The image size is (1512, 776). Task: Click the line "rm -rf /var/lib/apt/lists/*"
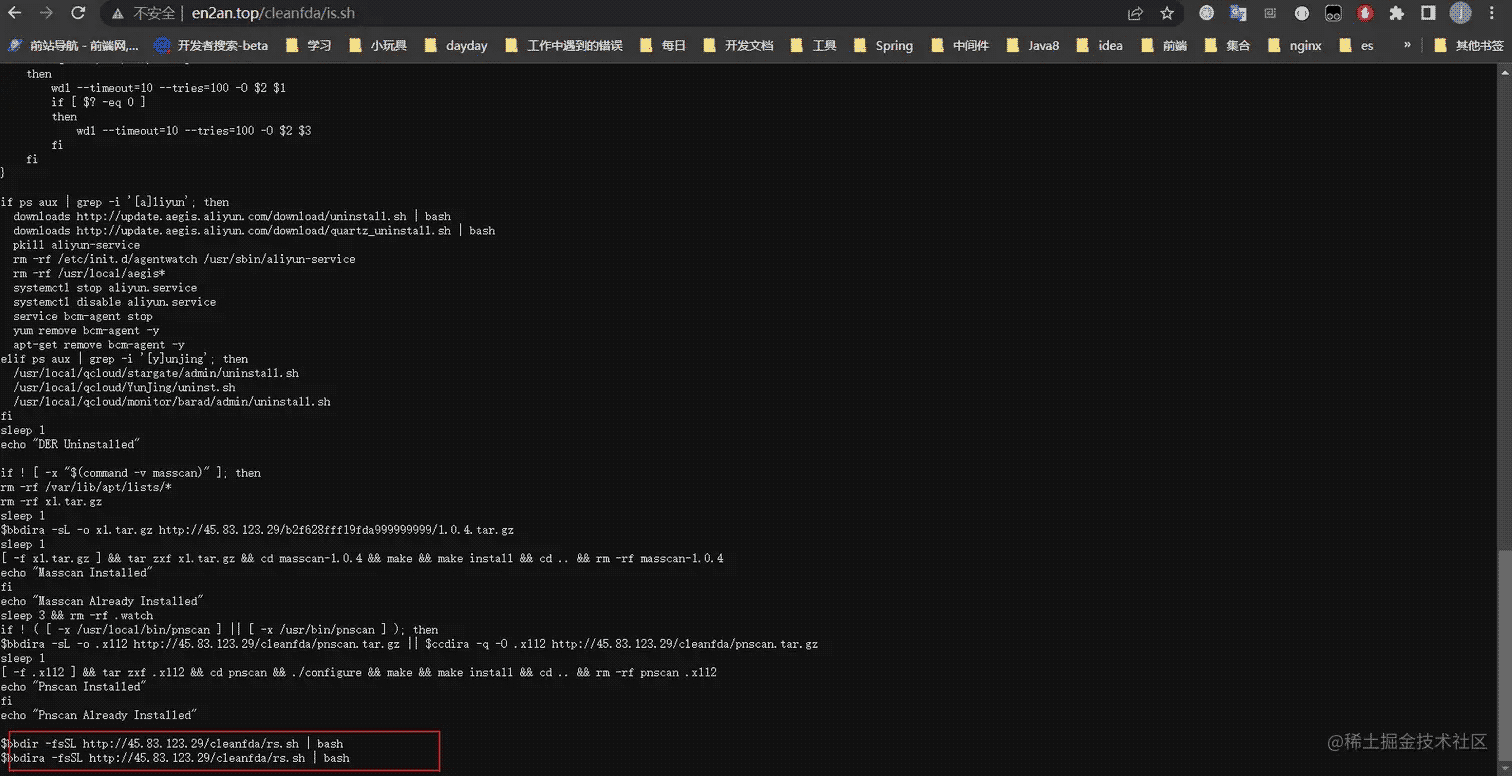86,487
